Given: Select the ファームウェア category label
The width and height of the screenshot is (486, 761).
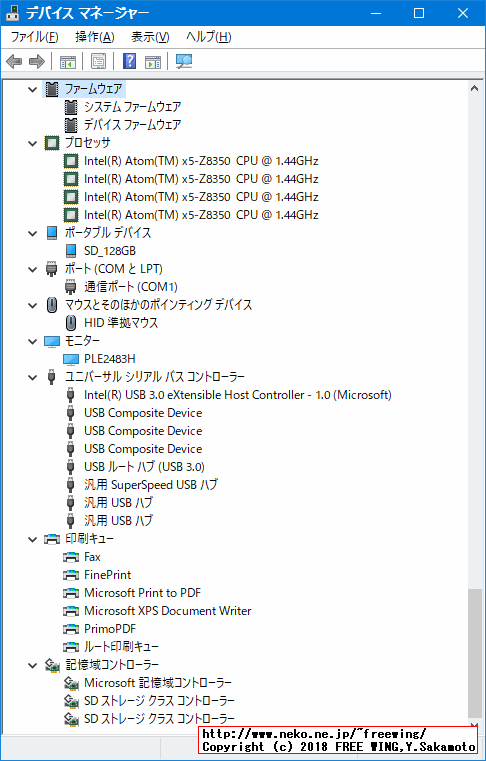Looking at the screenshot, I should [93, 89].
